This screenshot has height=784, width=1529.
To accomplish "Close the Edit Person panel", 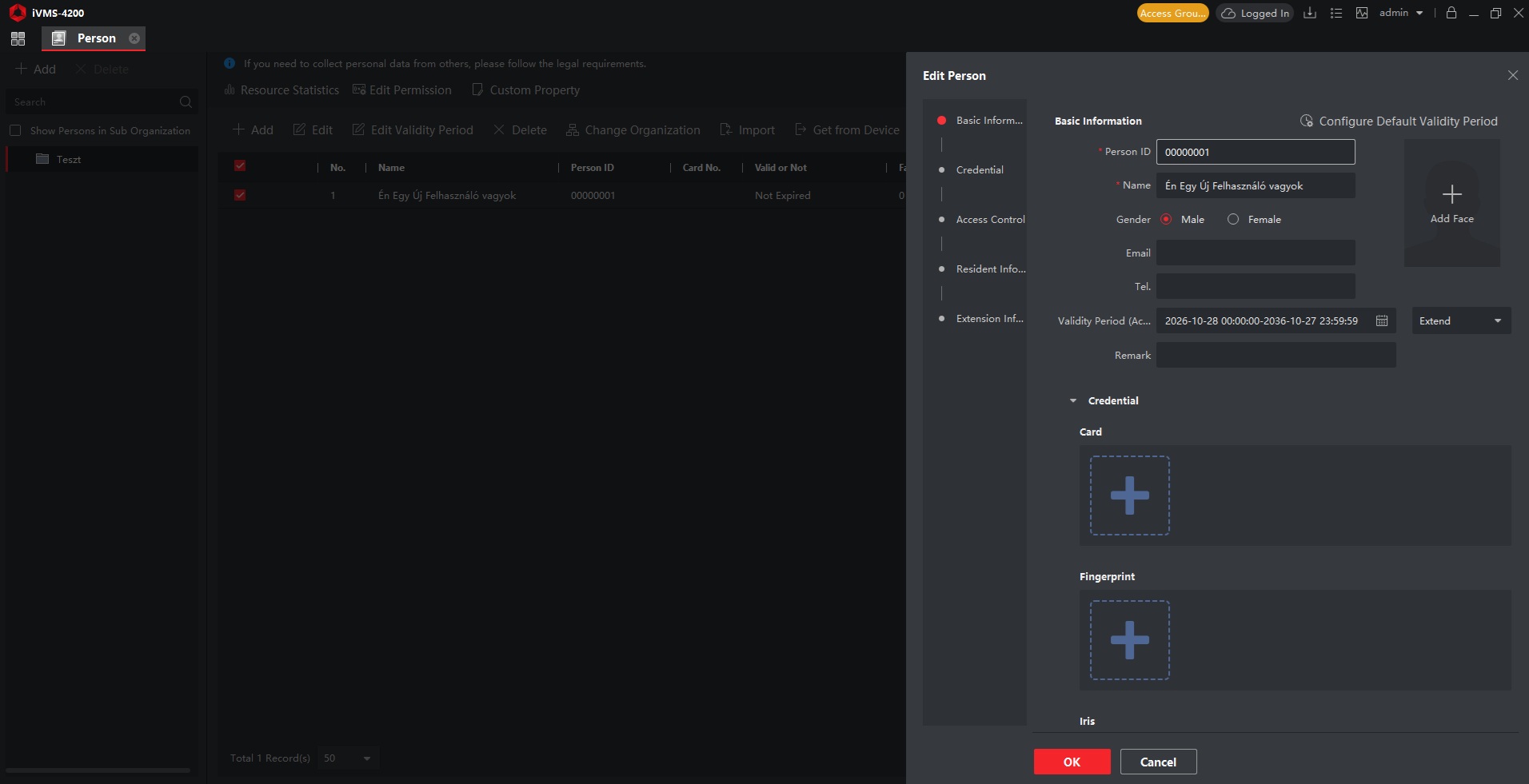I will (1512, 75).
